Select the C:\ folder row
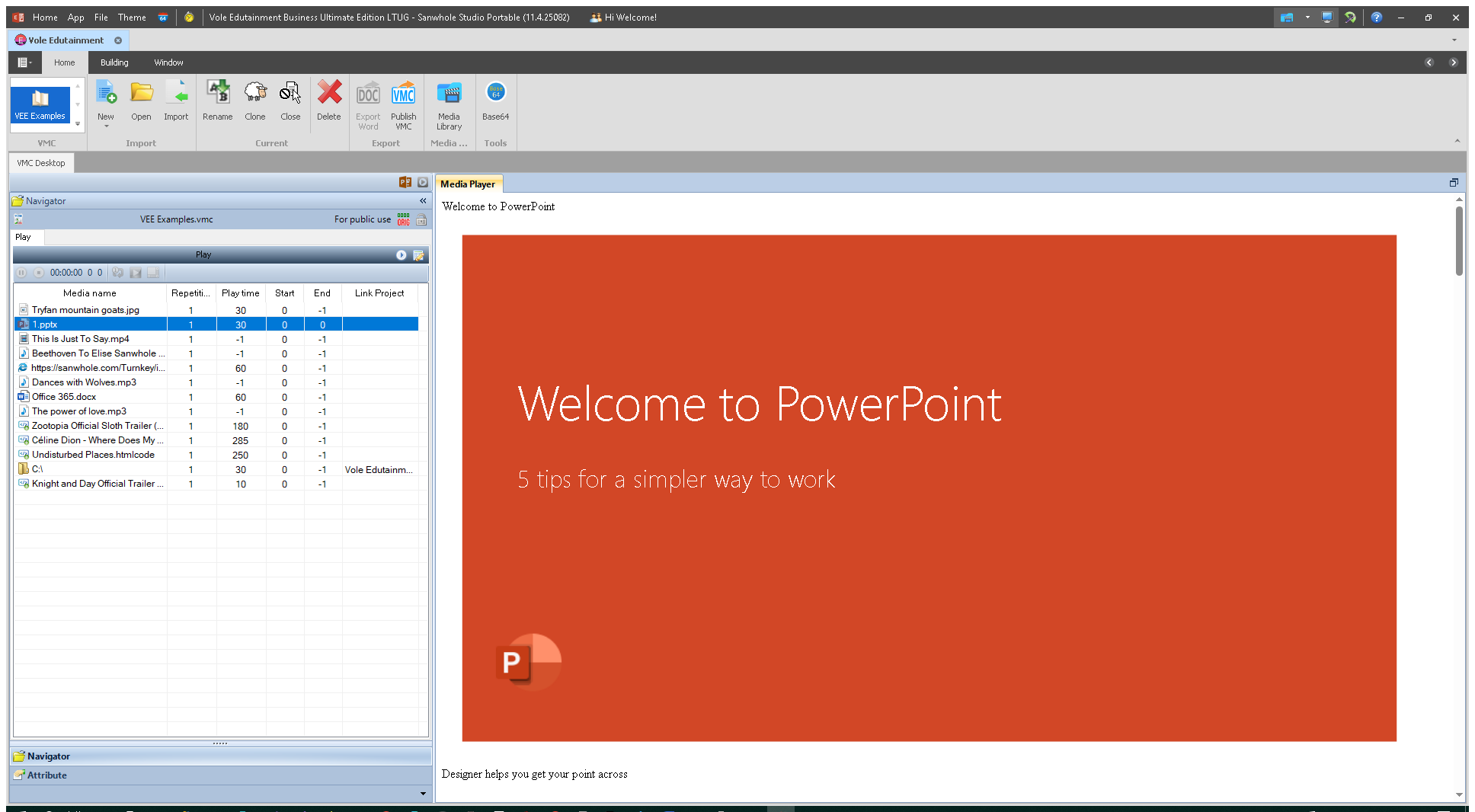 [216, 469]
